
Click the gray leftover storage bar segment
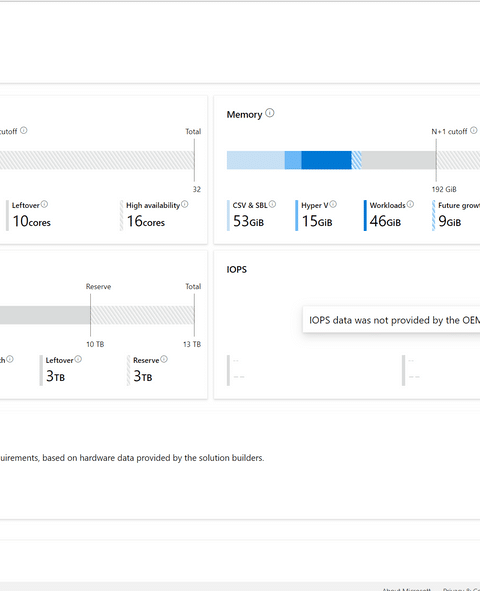point(45,315)
